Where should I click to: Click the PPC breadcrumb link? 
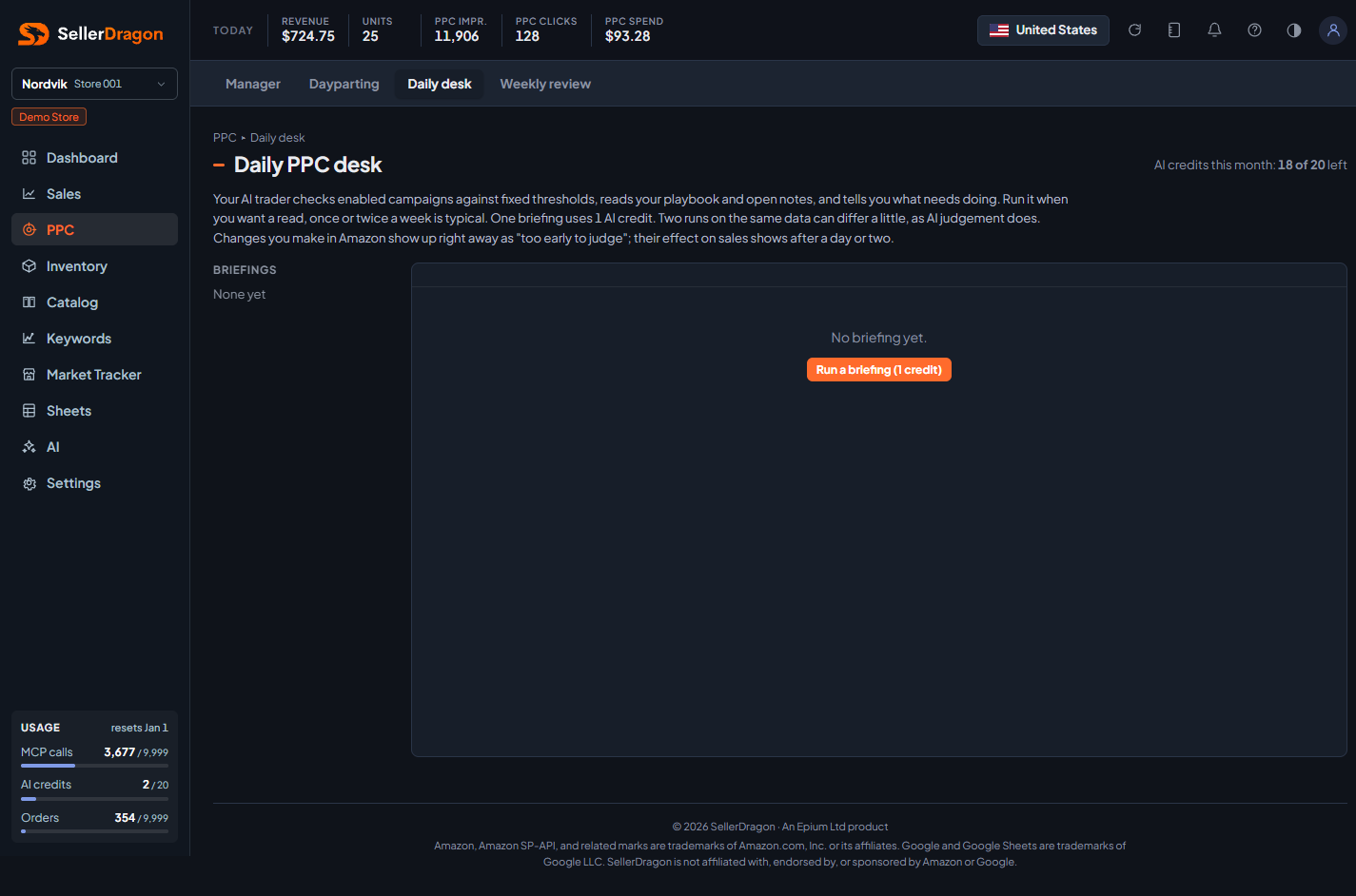[x=225, y=138]
